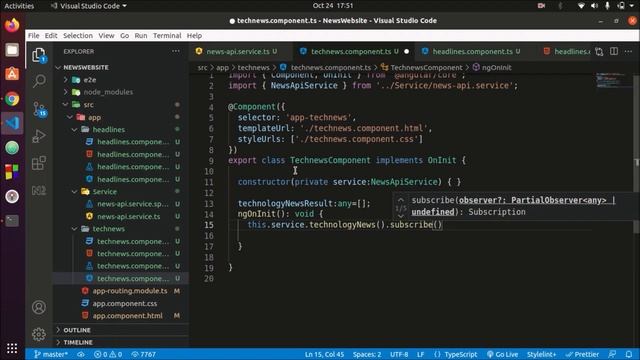Click the 7767 port status item
Screen dimensions: 640x360
tap(143, 354)
